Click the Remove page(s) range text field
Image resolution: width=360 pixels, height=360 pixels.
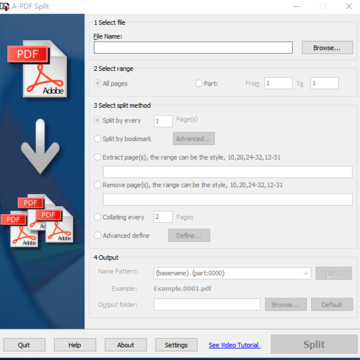tap(228, 199)
